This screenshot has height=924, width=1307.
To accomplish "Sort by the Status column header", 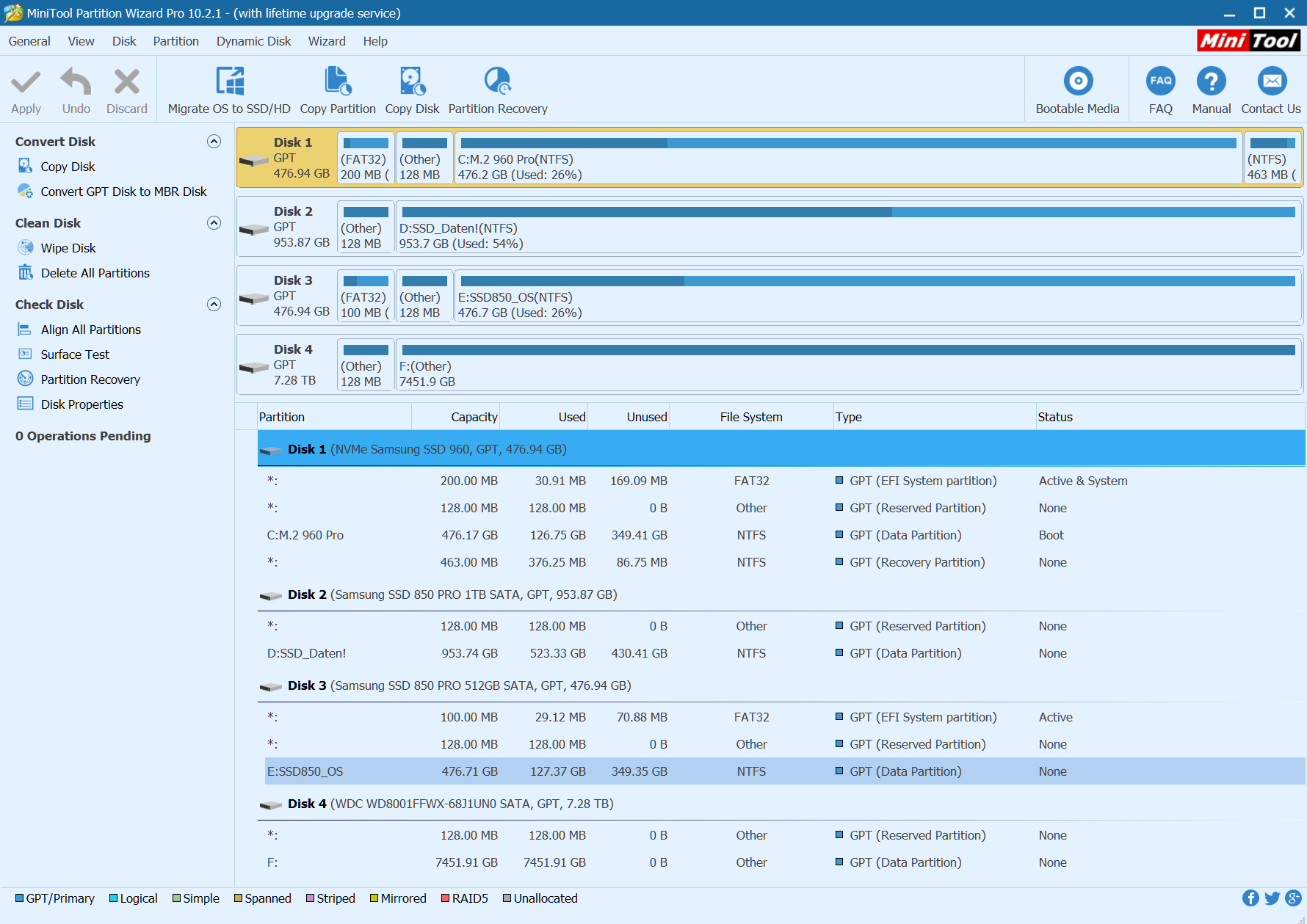I will coord(1170,417).
